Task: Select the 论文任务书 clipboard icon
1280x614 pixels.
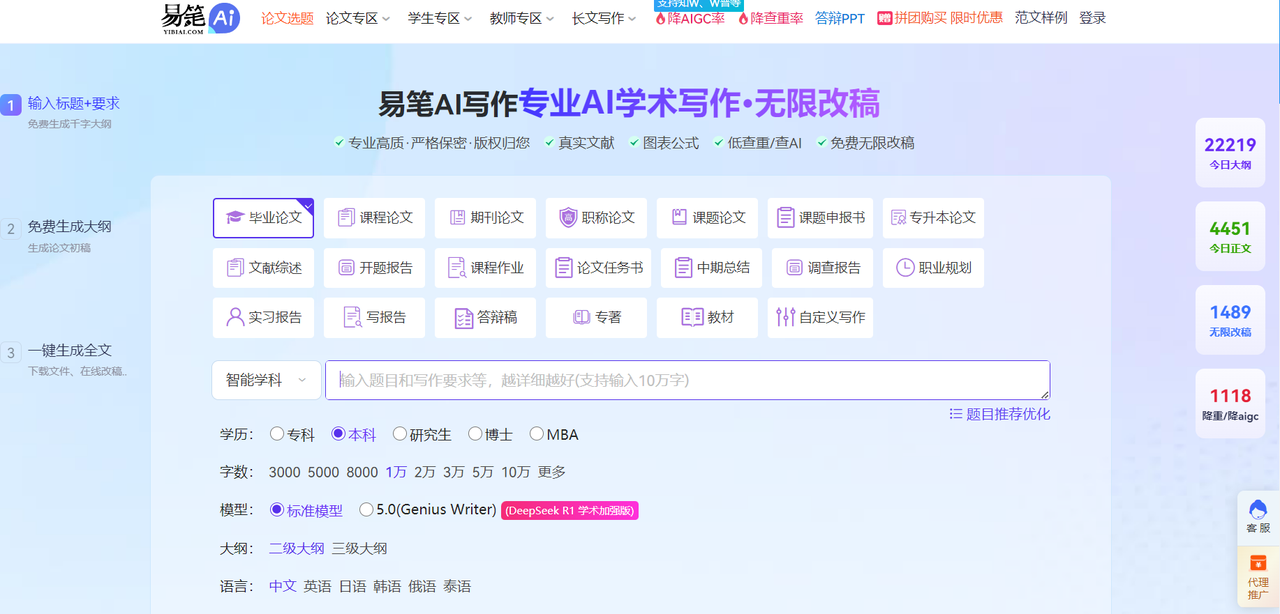Action: (x=564, y=268)
